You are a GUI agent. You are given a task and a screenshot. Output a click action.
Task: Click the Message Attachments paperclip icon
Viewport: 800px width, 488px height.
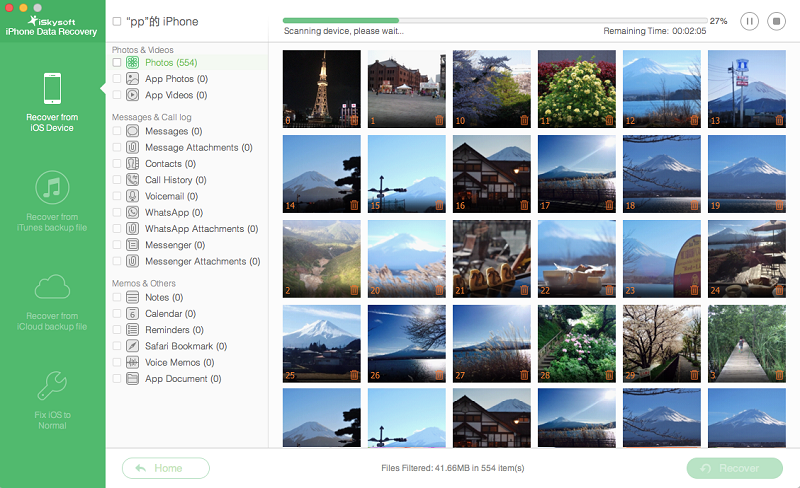click(132, 148)
